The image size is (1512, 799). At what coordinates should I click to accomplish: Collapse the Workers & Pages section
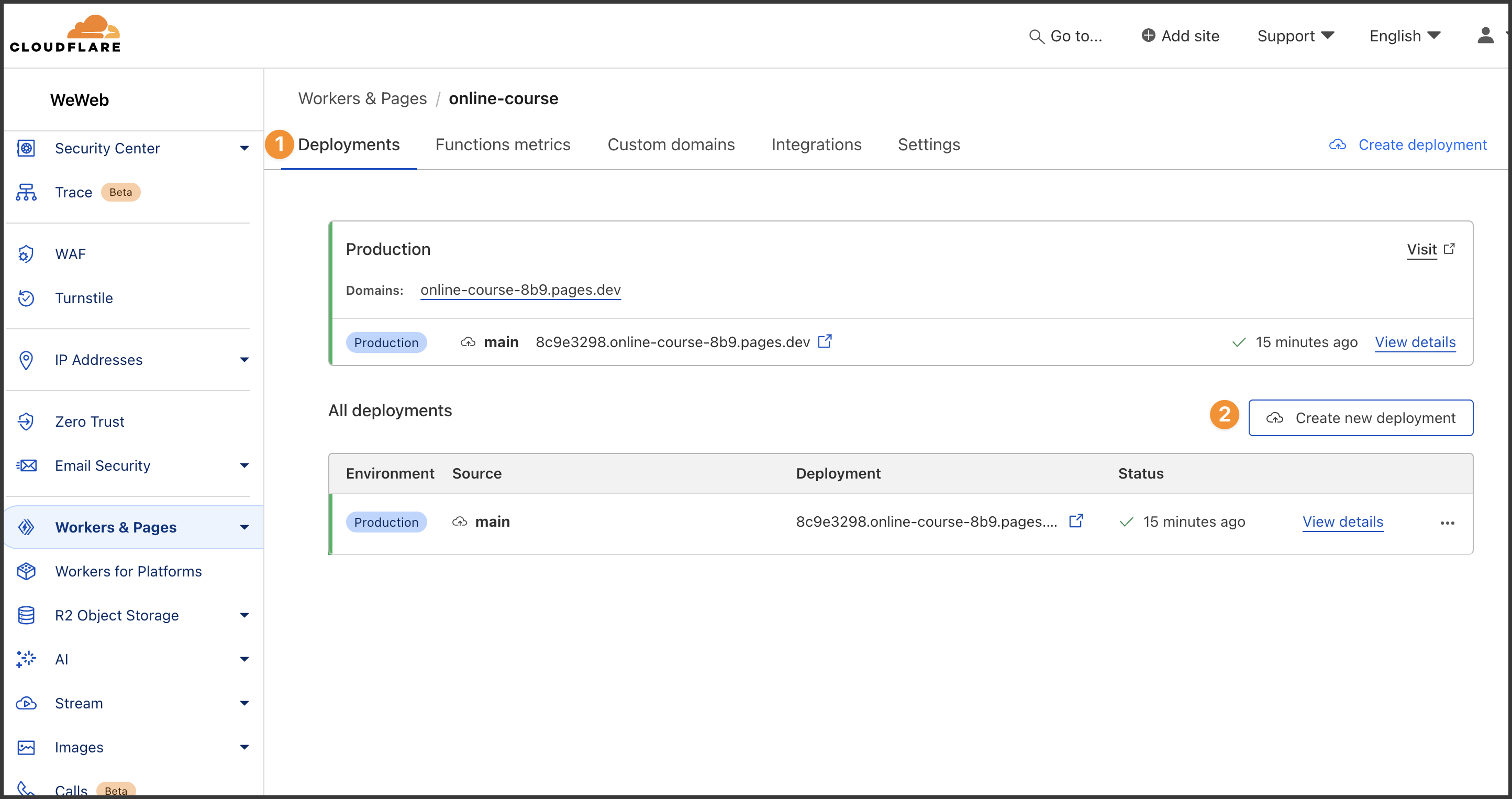click(245, 527)
